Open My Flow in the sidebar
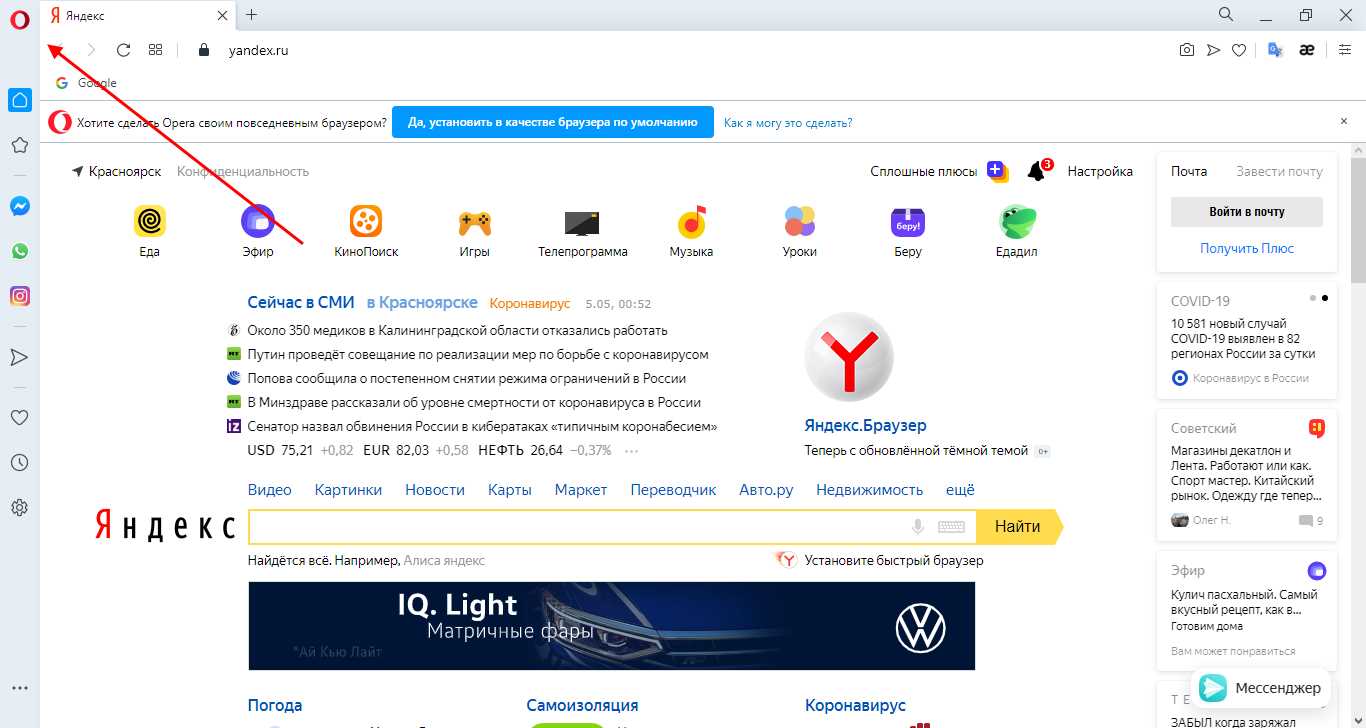The image size is (1366, 728). click(x=19, y=357)
